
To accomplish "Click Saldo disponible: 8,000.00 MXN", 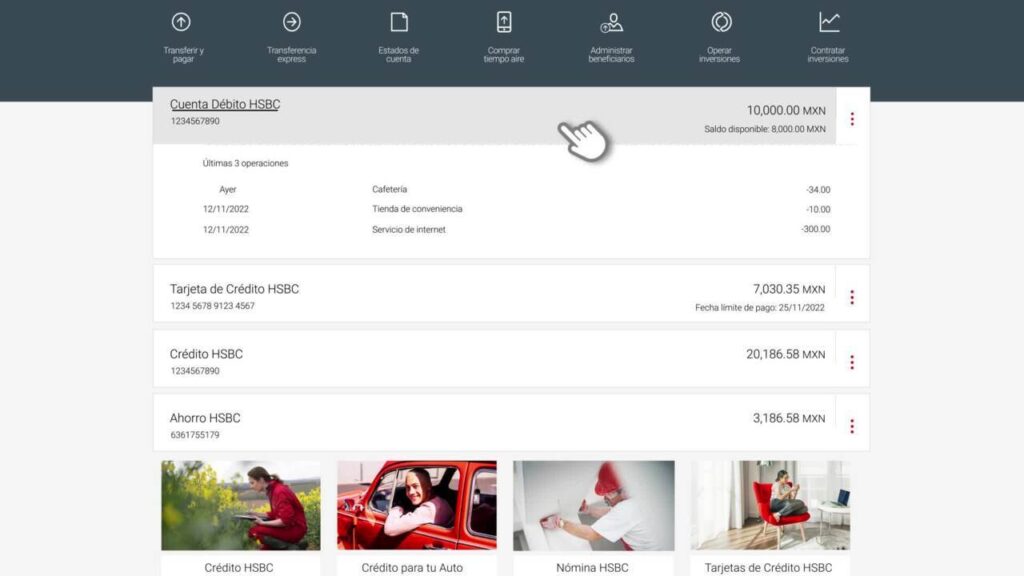I will coord(765,129).
